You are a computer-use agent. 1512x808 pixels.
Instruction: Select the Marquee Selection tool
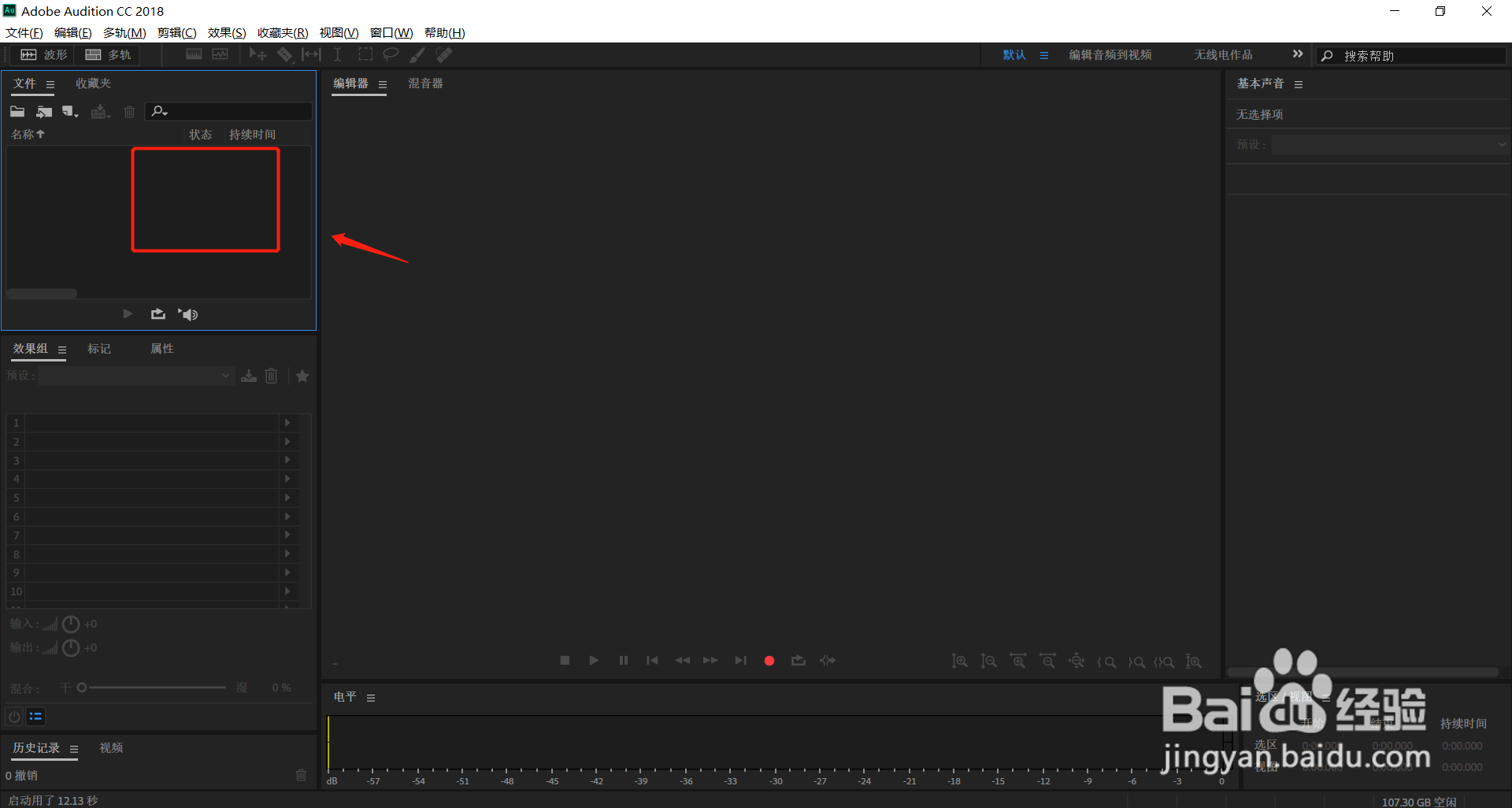tap(365, 54)
